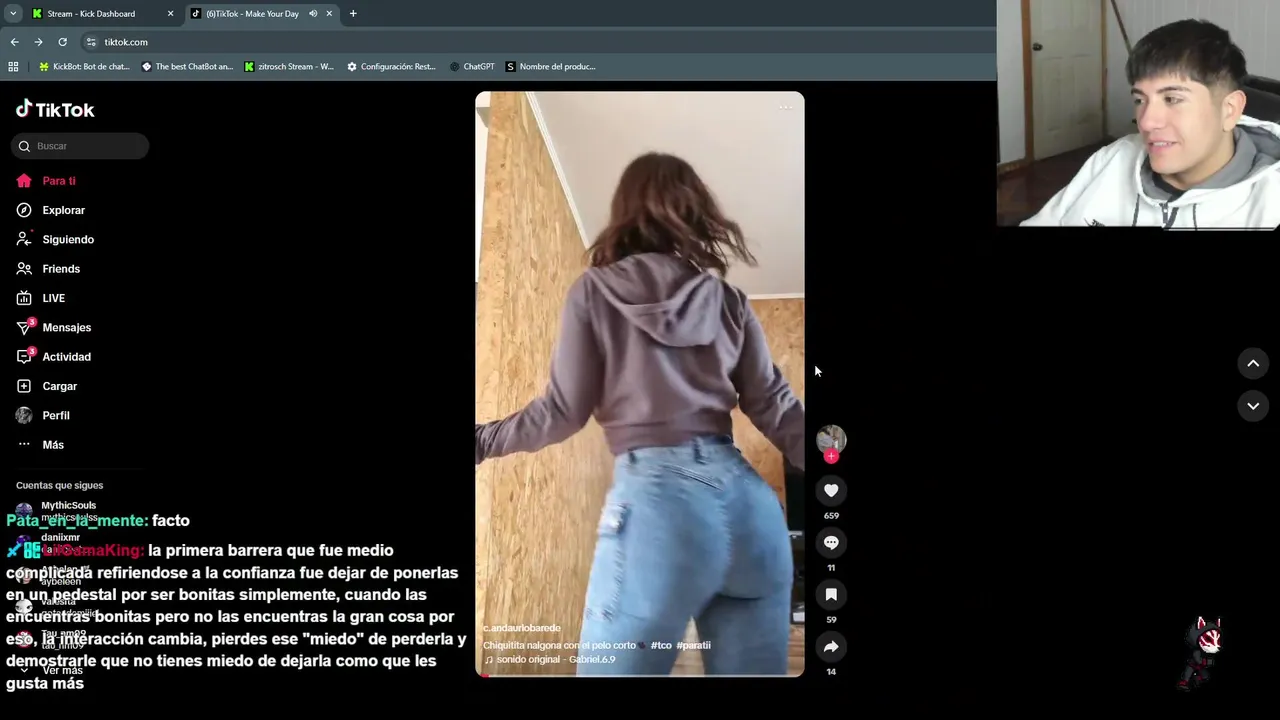Follow creator with red plus badge
The image size is (1280, 720).
[x=831, y=457]
